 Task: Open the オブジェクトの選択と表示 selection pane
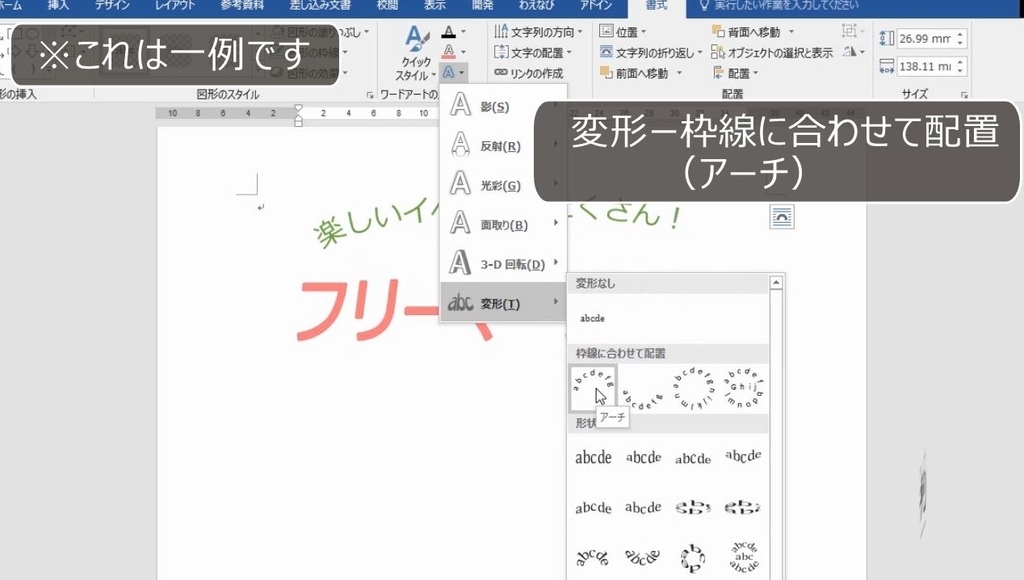click(x=772, y=52)
